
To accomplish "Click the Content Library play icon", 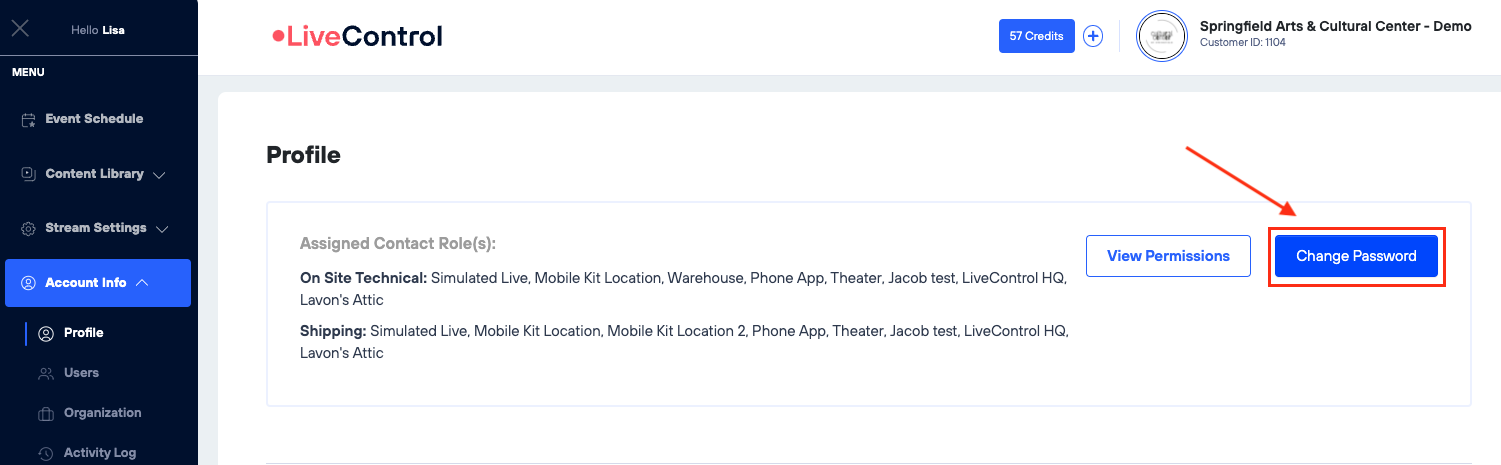I will click(x=29, y=174).
